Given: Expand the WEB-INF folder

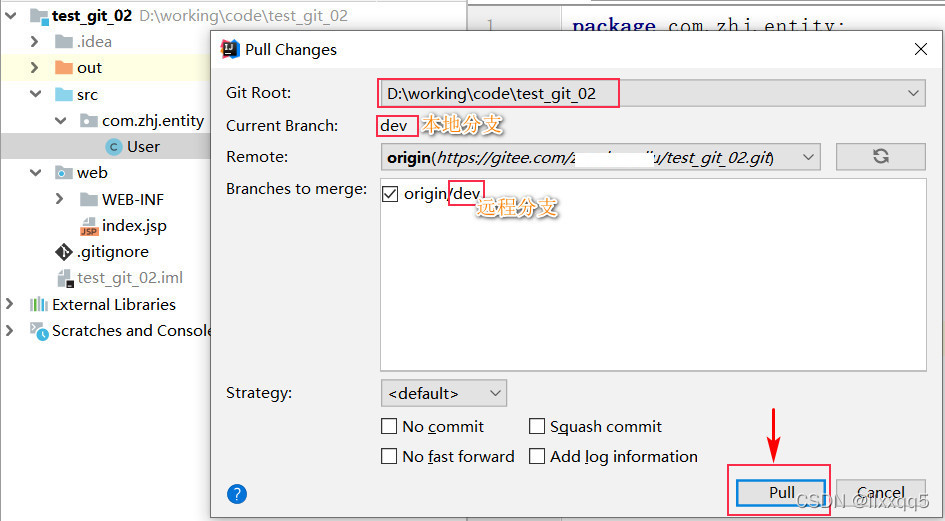Looking at the screenshot, I should [x=59, y=198].
